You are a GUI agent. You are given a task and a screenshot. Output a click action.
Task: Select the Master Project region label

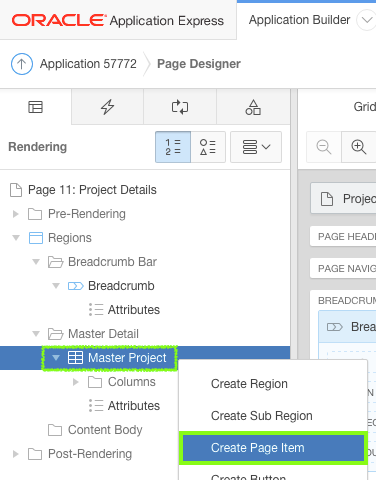[x=127, y=358]
